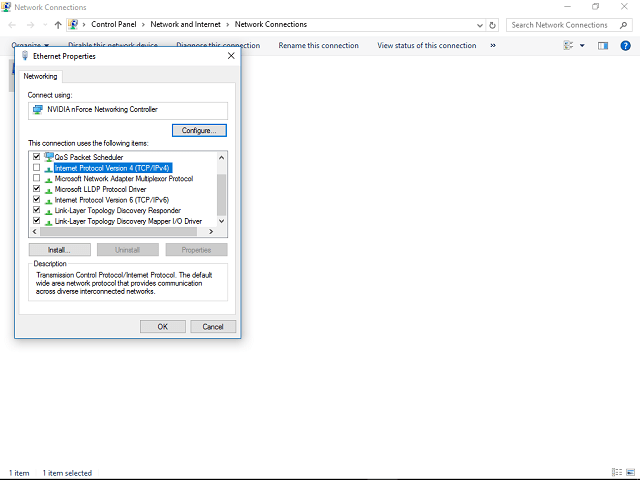Open recent locations dropdown
The width and height of the screenshot is (640, 480).
click(x=45, y=25)
